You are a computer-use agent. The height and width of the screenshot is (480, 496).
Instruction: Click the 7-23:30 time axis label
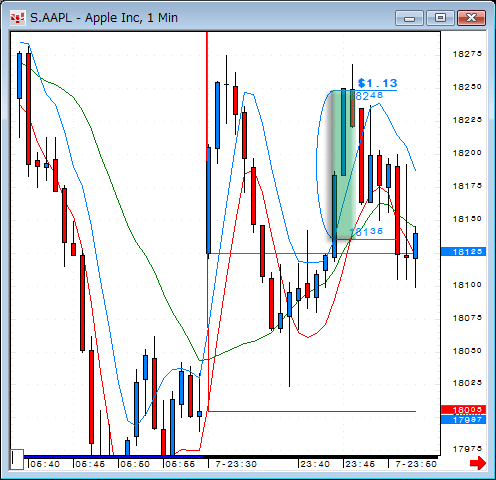click(236, 464)
